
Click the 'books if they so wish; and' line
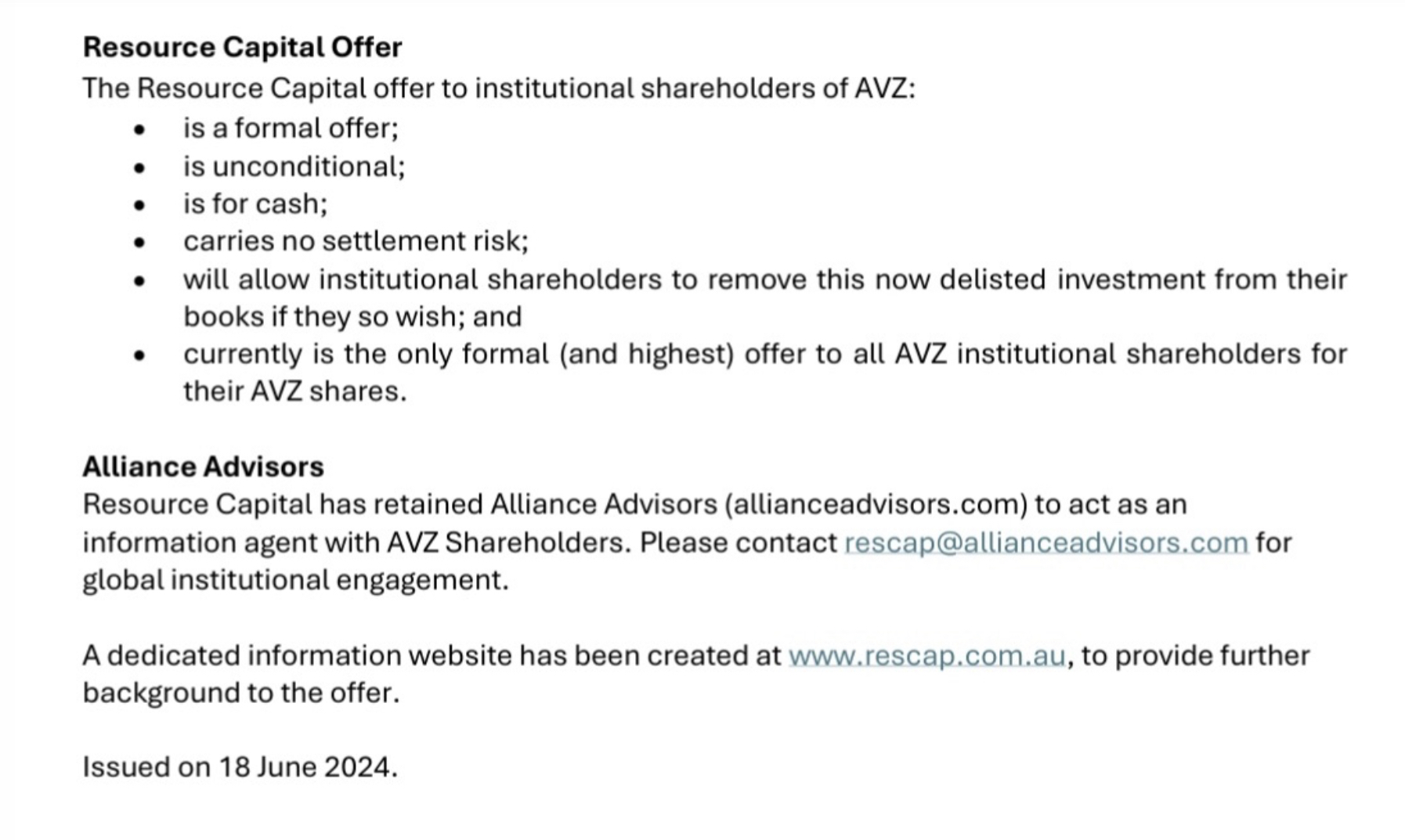tap(352, 316)
